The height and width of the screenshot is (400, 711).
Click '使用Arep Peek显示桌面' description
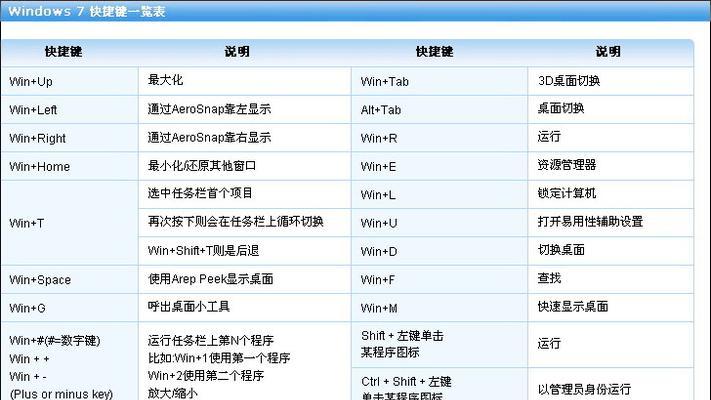(210, 279)
